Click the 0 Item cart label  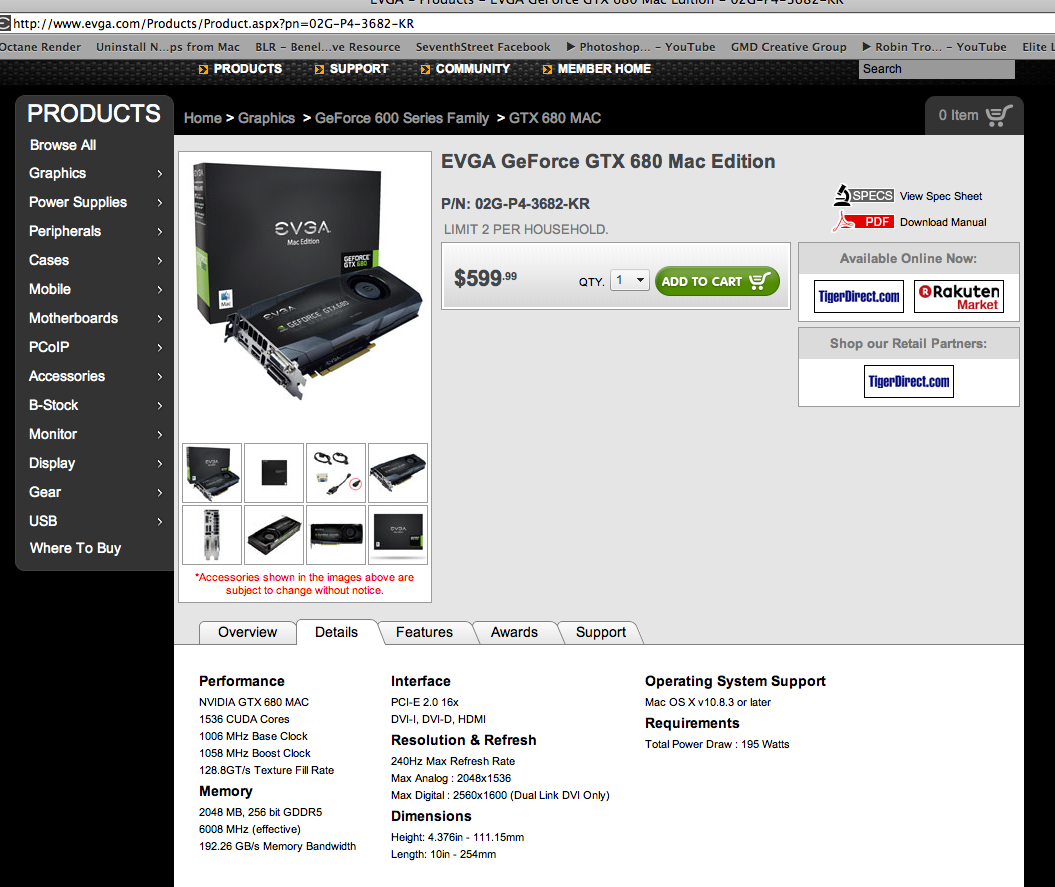tap(958, 115)
